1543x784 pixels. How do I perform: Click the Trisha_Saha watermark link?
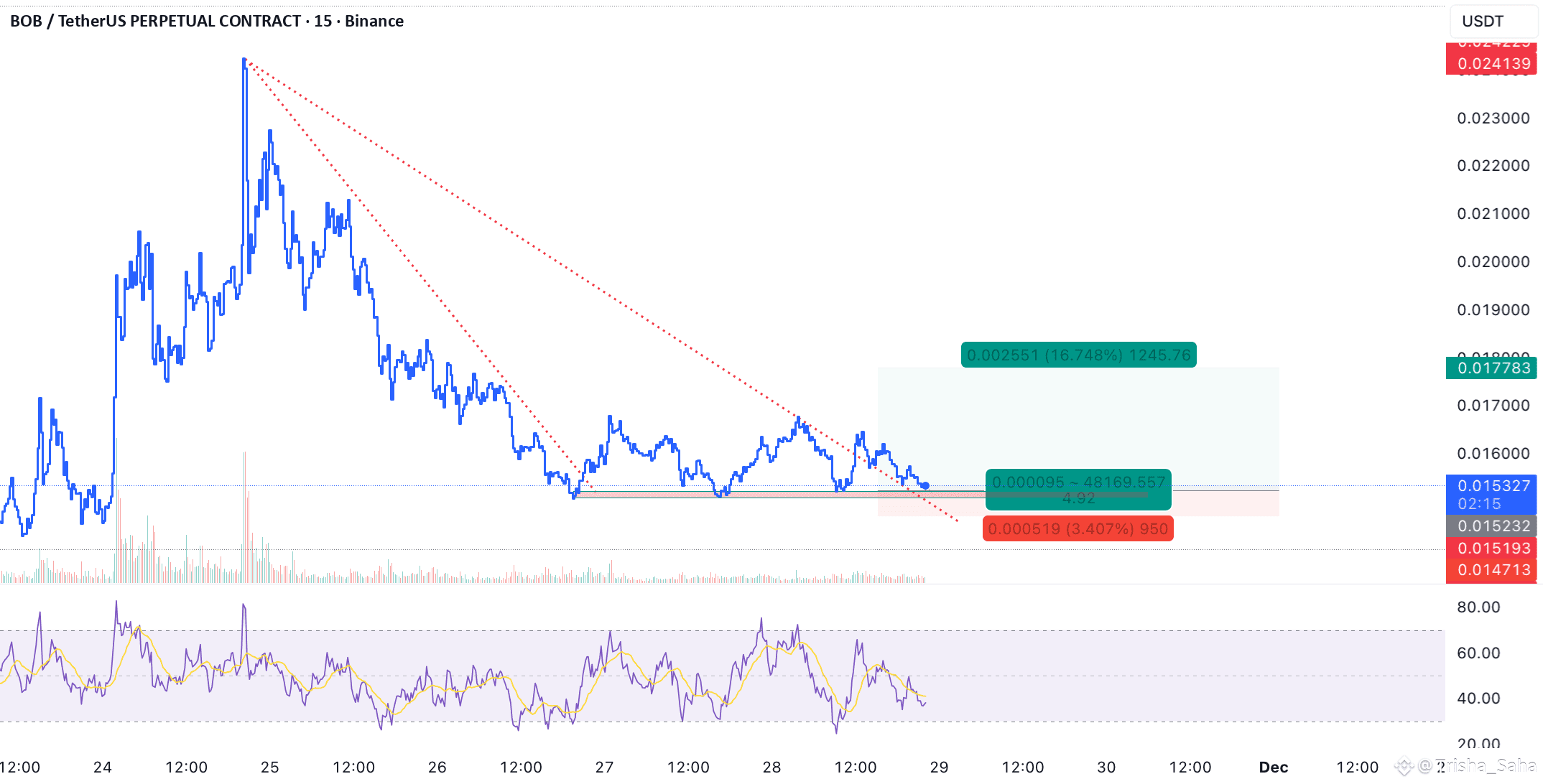pos(1480,766)
